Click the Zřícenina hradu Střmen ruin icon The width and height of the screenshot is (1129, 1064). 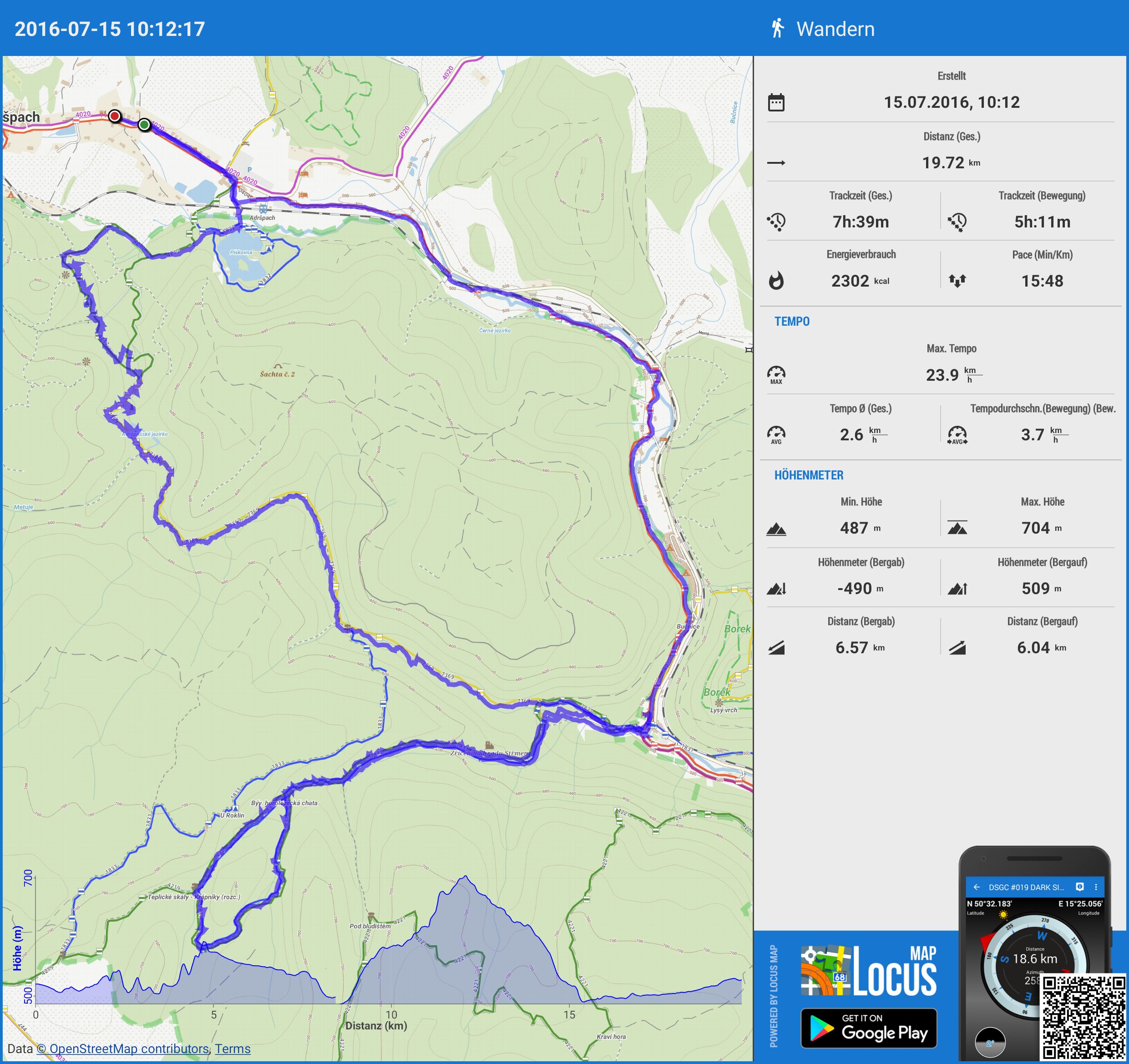coord(489,745)
